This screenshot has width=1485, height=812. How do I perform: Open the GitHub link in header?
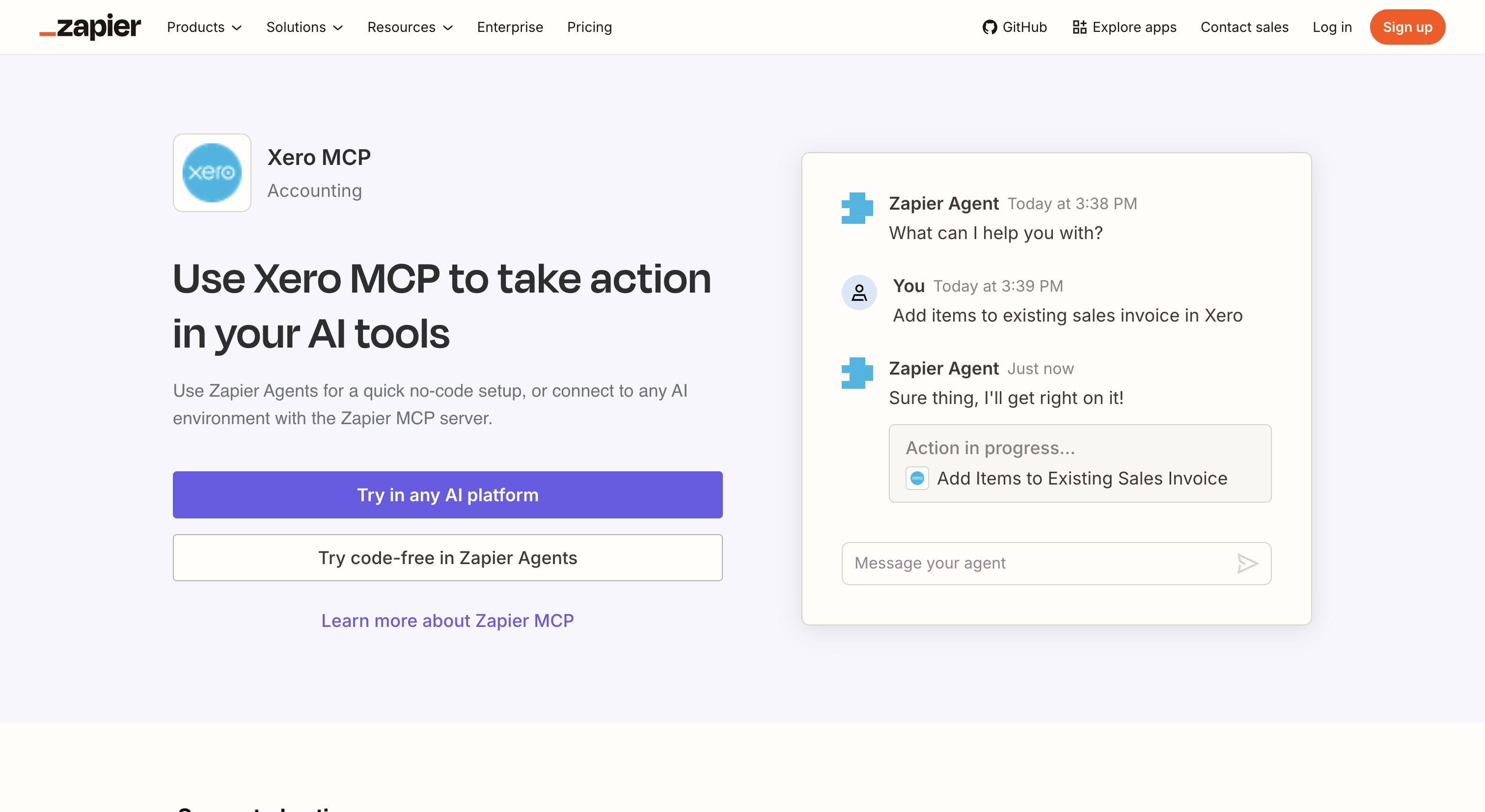1015,27
